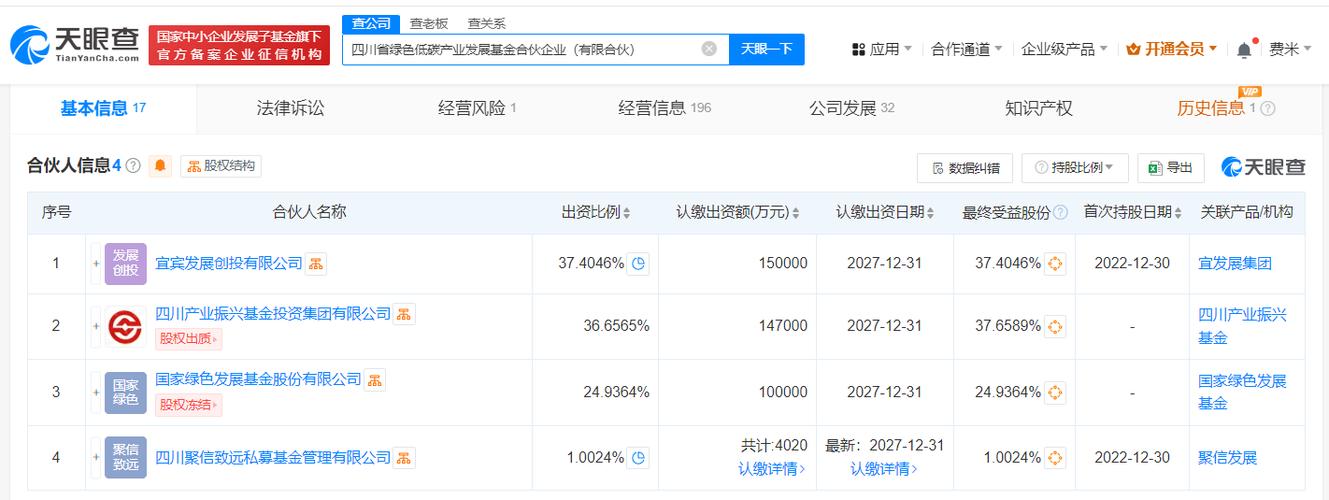Open equity structure icon for 国家绿色发展基金股份有限公司
This screenshot has height=500, width=1329.
click(x=374, y=380)
